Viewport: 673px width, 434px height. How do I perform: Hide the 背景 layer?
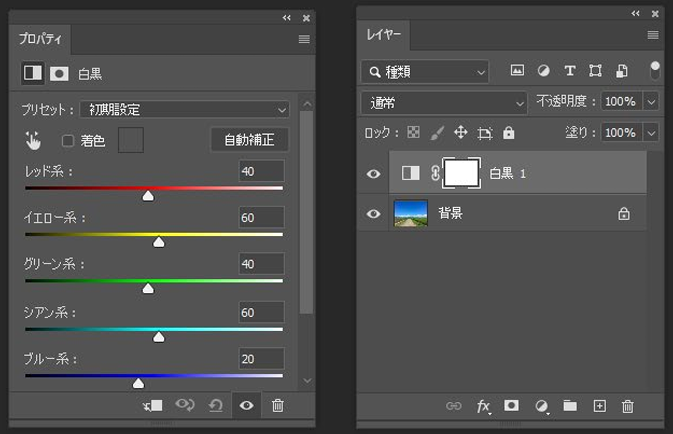[374, 213]
